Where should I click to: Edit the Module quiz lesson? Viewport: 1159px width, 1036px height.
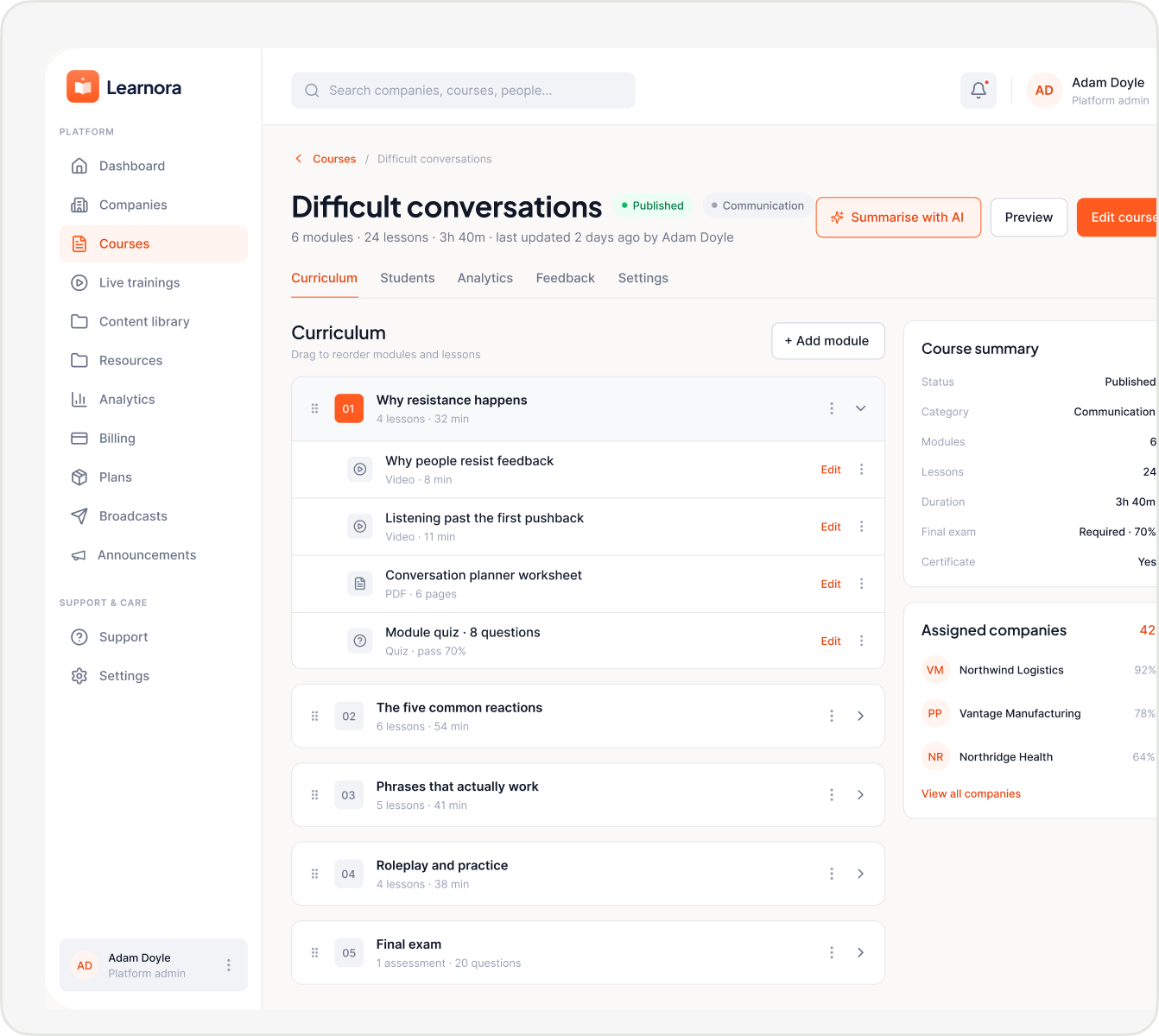(831, 641)
